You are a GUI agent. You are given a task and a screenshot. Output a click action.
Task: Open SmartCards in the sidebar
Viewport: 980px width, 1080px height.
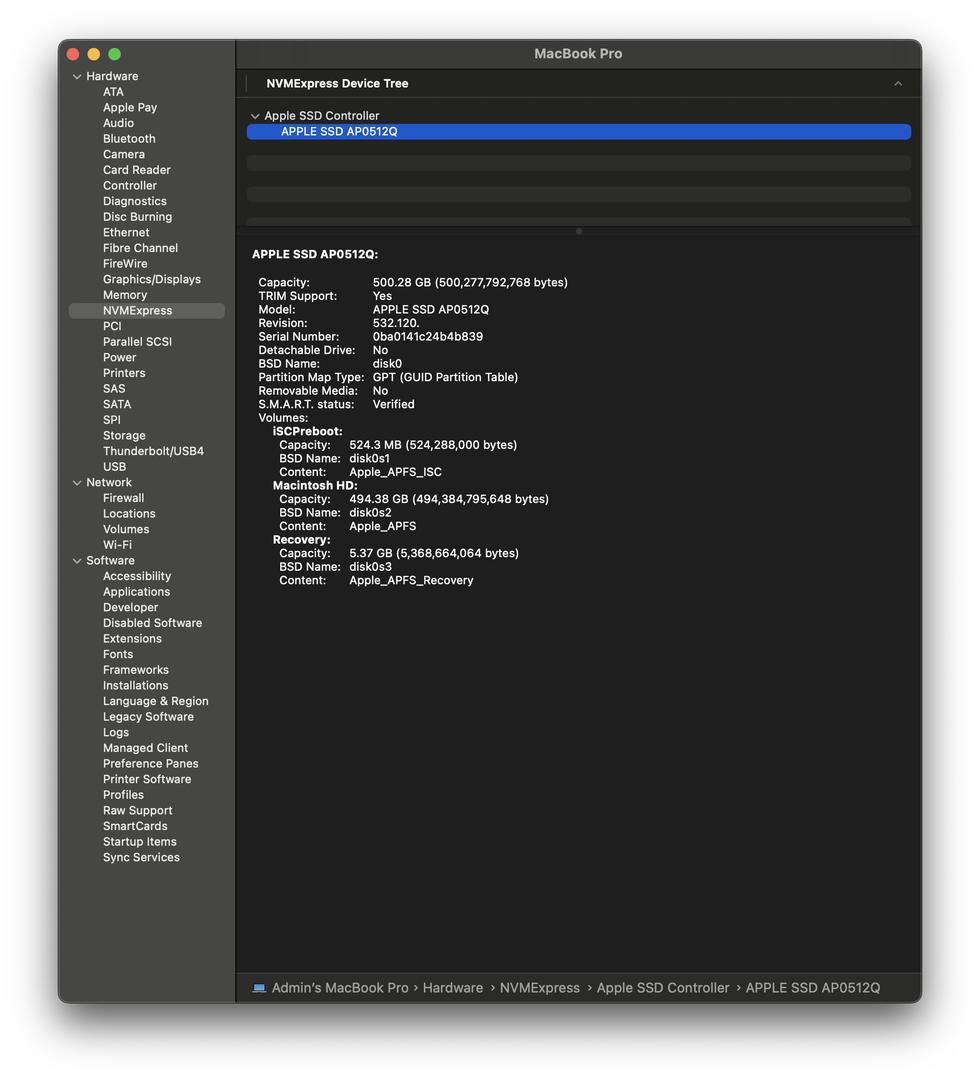[x=135, y=827]
